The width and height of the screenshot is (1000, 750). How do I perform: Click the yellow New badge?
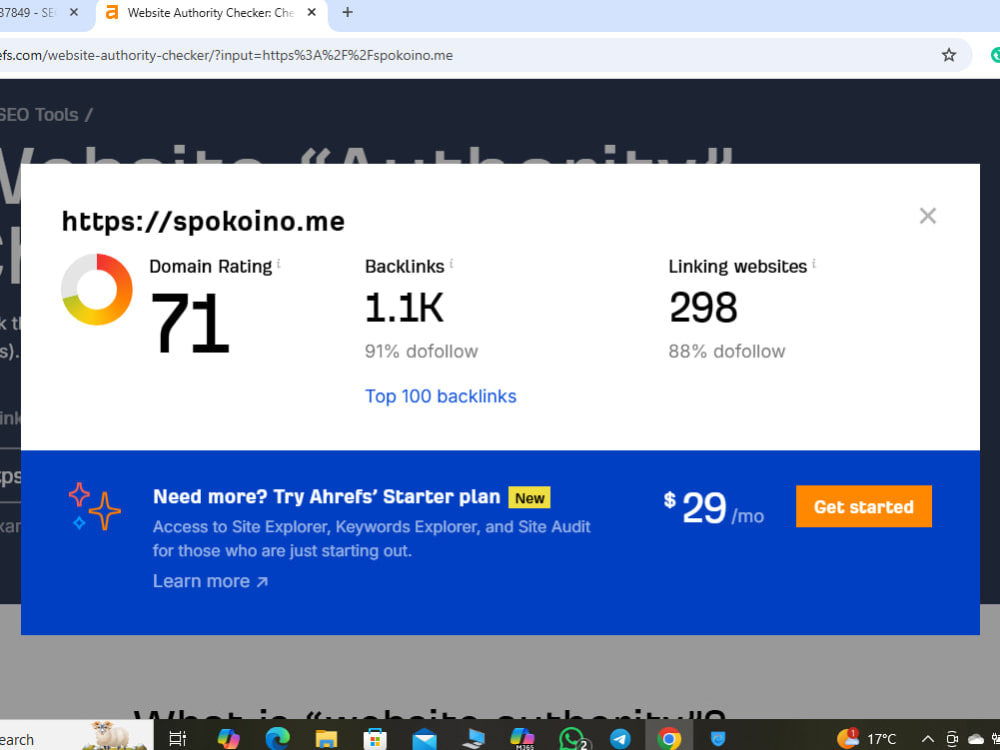(x=529, y=498)
